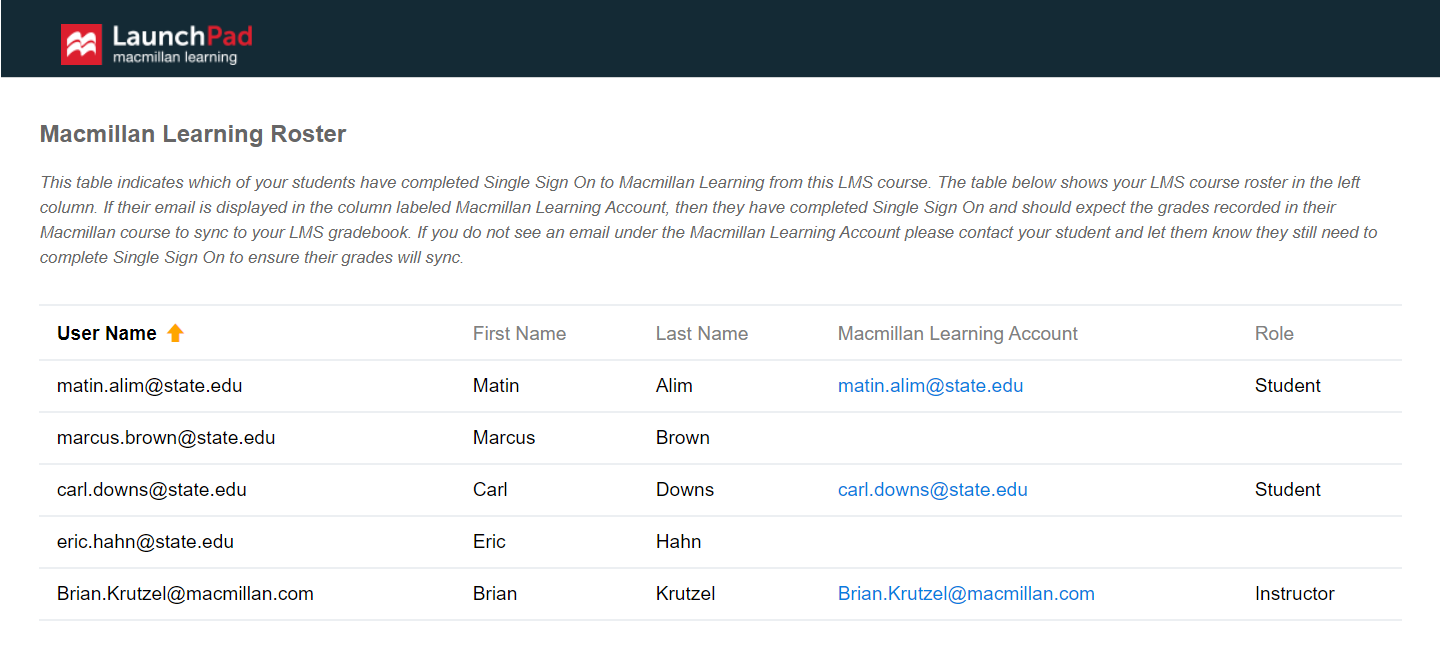
Task: Click the orange sort arrow icon
Action: 175,333
